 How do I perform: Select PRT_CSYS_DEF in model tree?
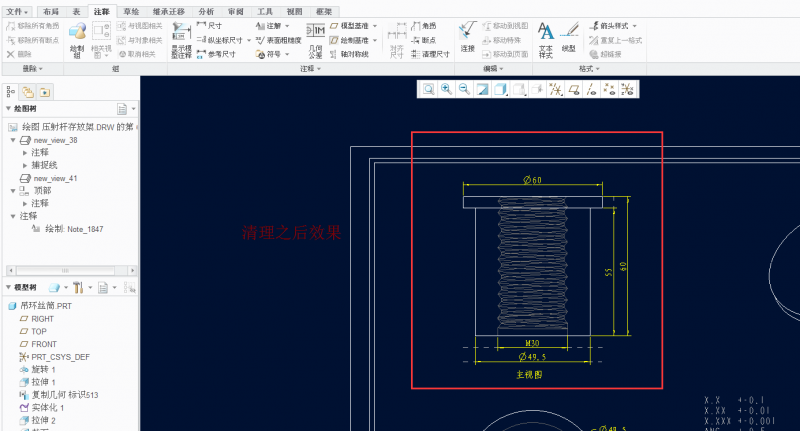click(60, 357)
